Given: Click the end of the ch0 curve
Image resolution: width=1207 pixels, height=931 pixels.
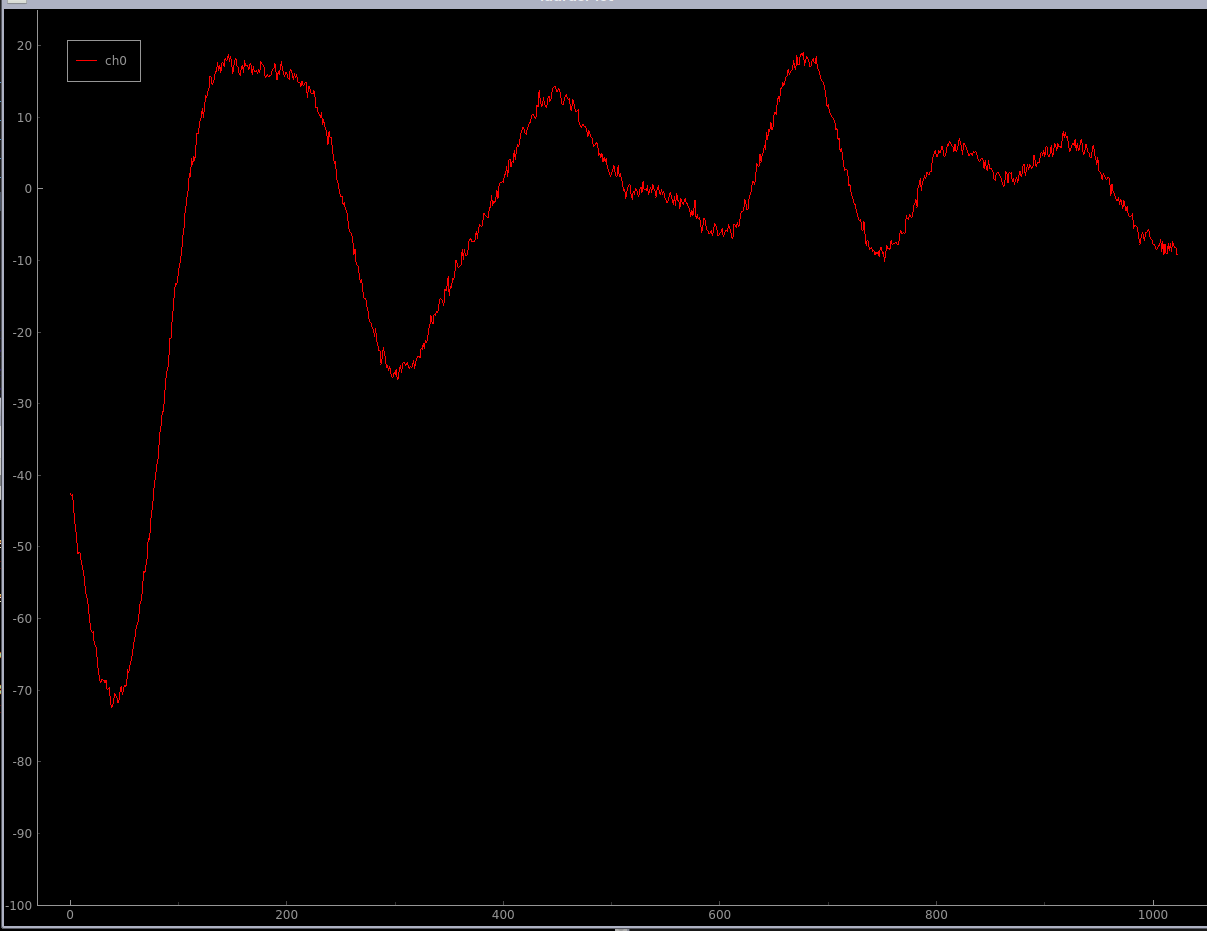Looking at the screenshot, I should point(1177,252).
